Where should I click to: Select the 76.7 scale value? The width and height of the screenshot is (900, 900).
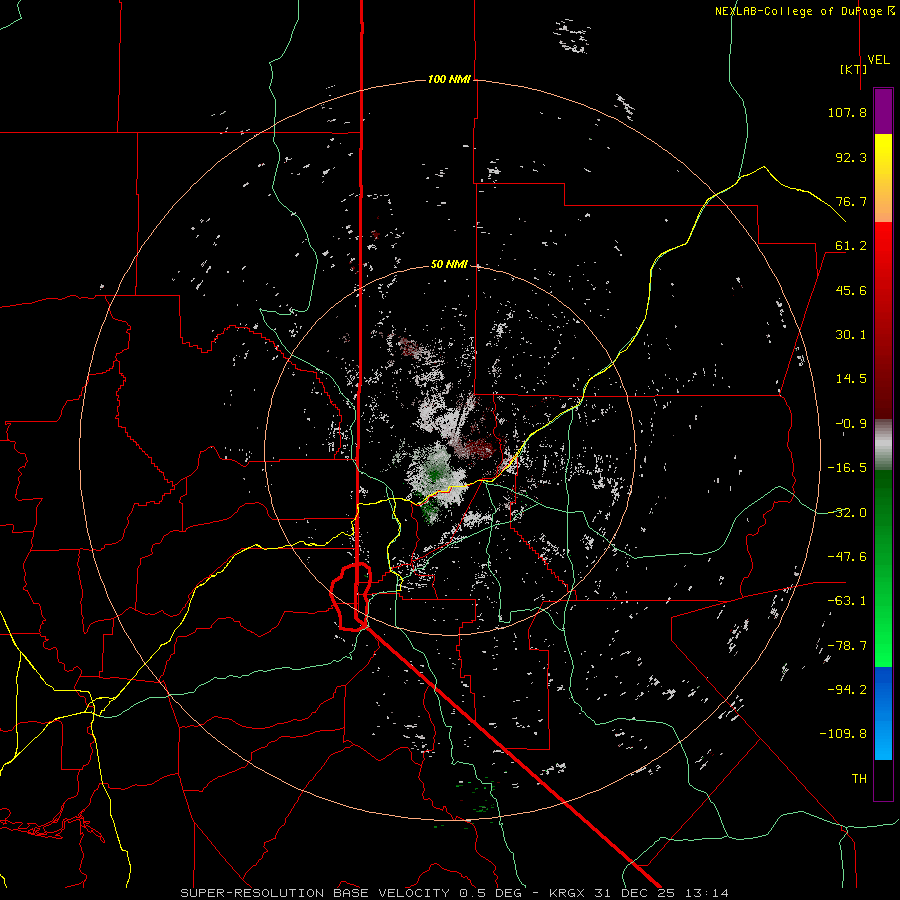(x=851, y=201)
